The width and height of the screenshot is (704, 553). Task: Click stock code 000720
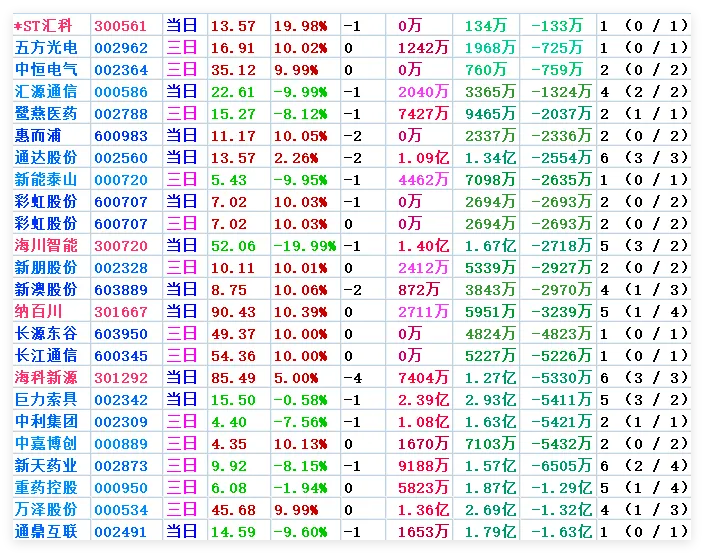121,180
